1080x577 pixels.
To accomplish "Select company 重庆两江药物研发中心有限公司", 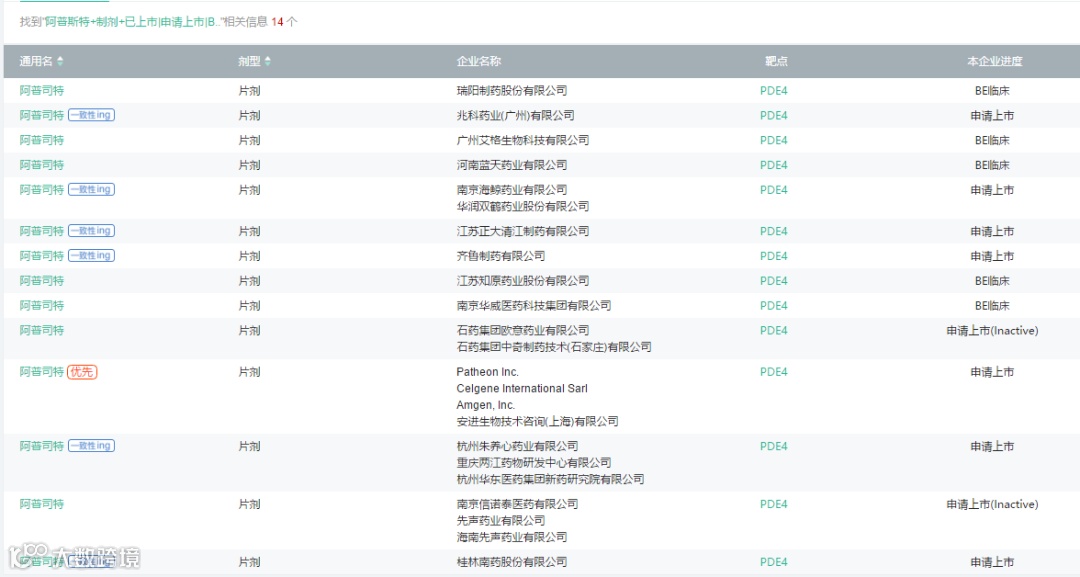I will 534,462.
